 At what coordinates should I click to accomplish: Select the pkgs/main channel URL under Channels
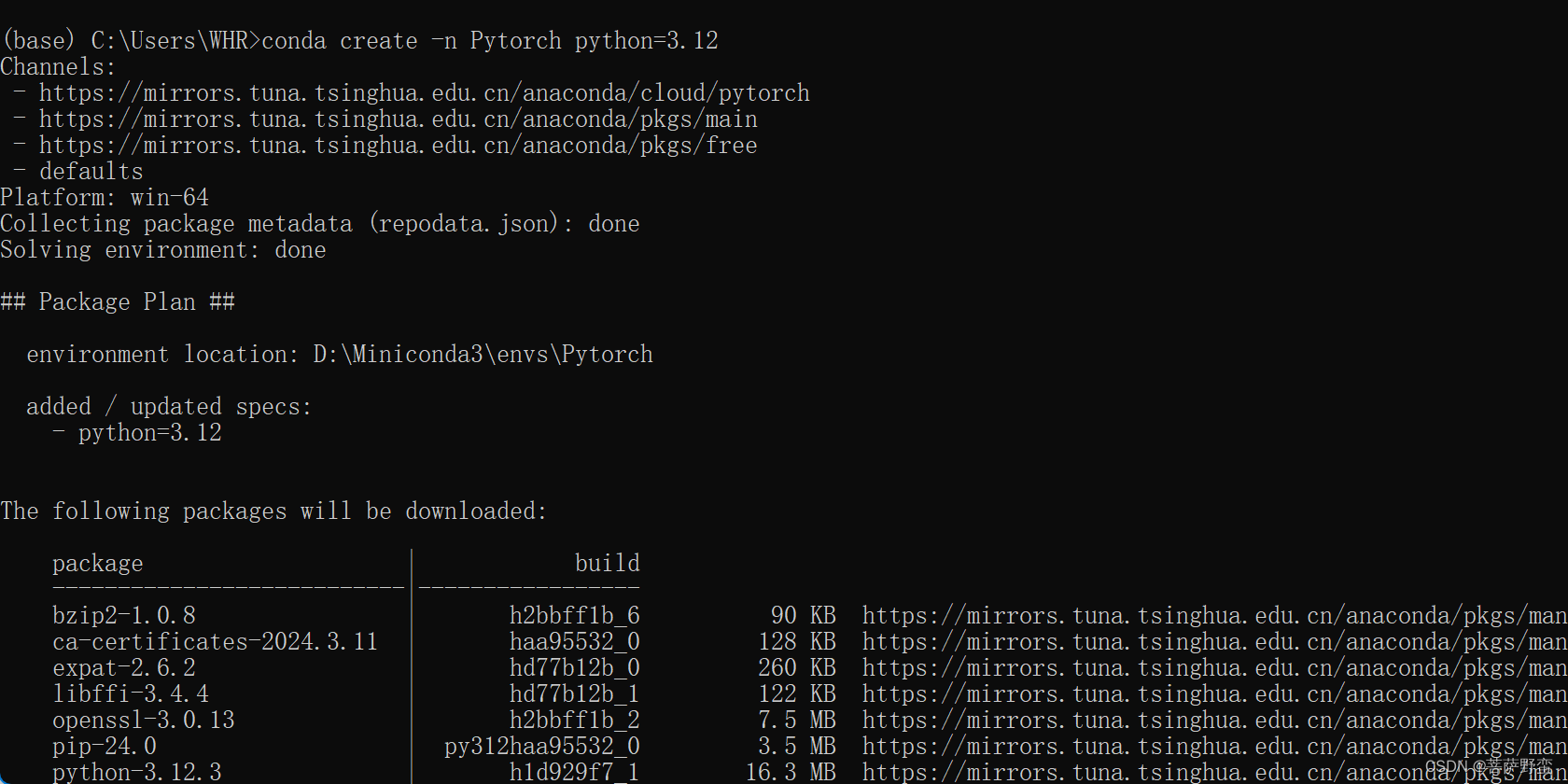point(399,119)
